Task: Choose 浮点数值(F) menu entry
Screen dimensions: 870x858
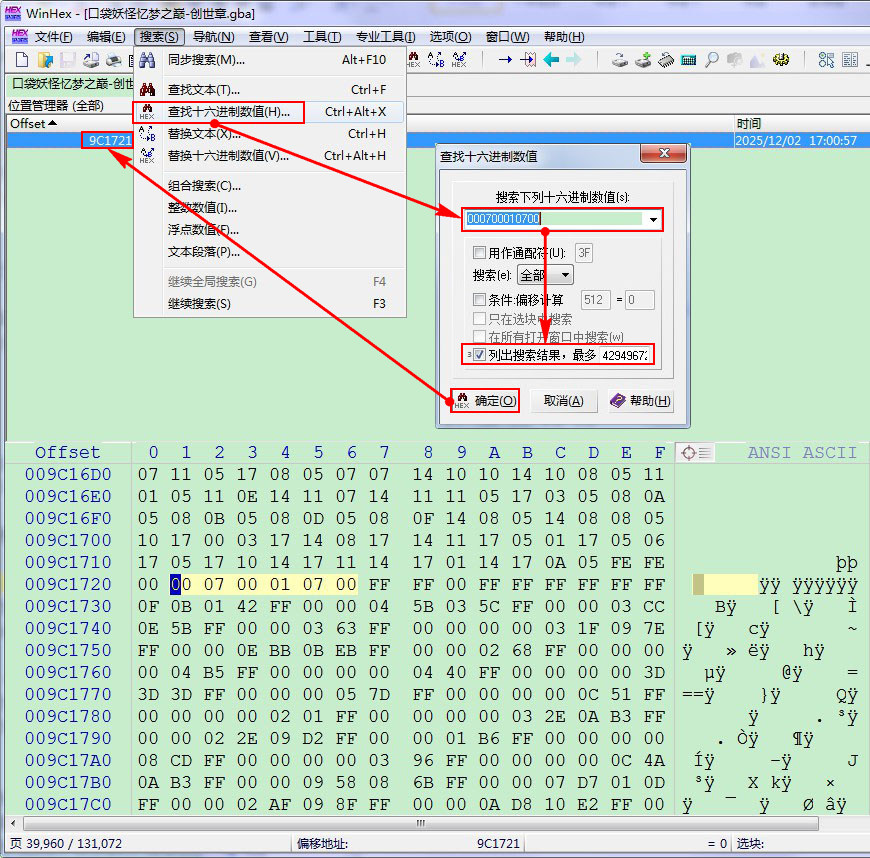Action: click(x=270, y=230)
